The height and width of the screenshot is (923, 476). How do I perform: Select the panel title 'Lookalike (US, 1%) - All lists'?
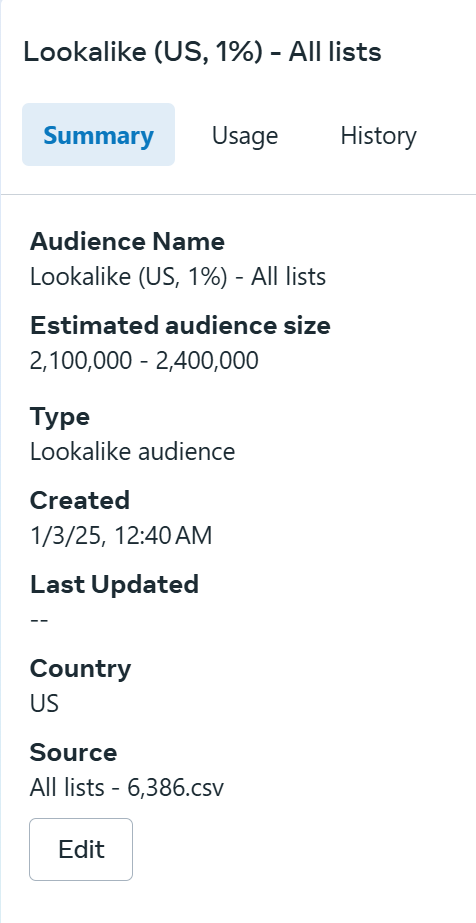[202, 52]
